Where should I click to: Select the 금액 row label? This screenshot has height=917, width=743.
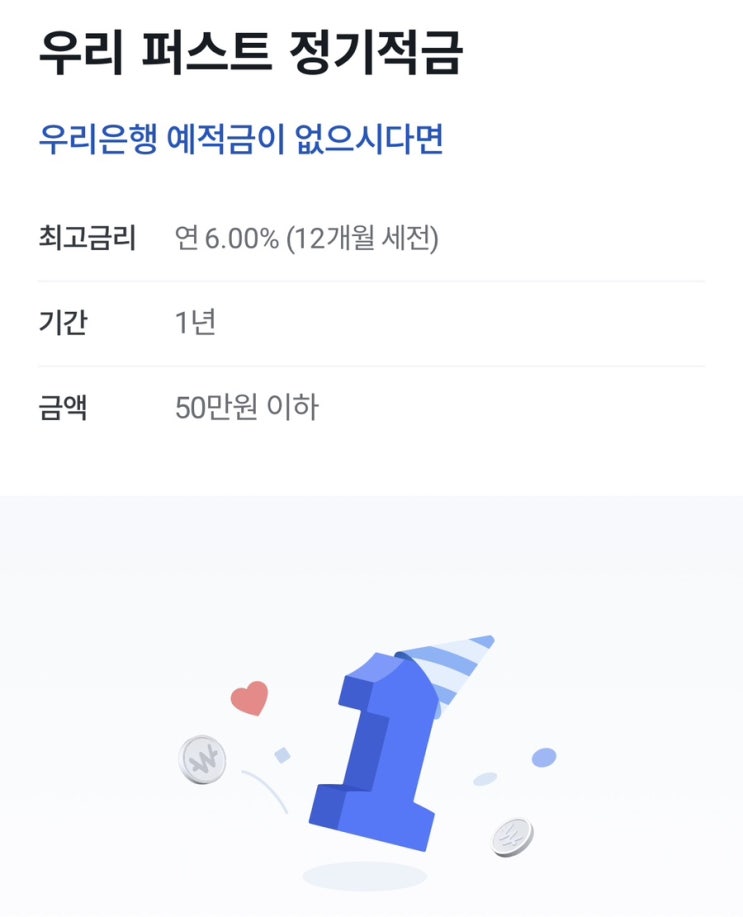tap(62, 408)
